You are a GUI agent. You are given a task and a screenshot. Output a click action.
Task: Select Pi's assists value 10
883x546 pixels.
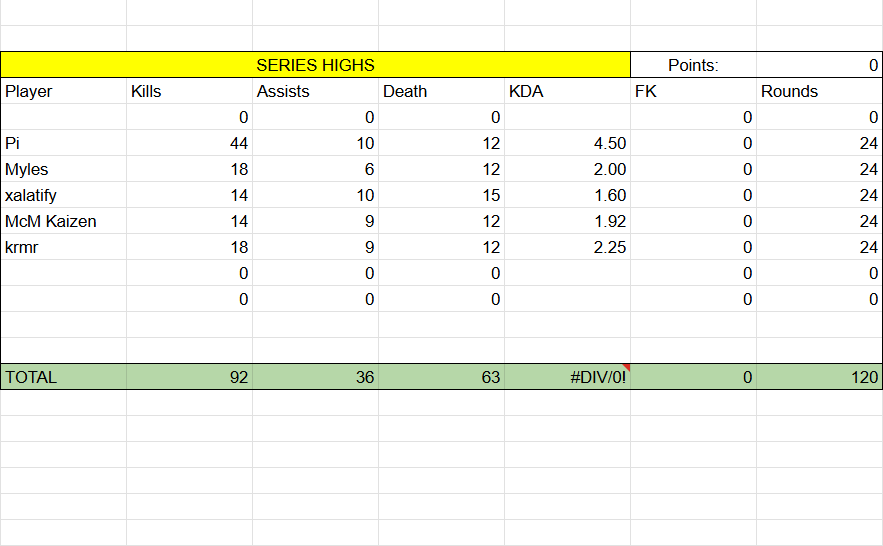coord(316,143)
